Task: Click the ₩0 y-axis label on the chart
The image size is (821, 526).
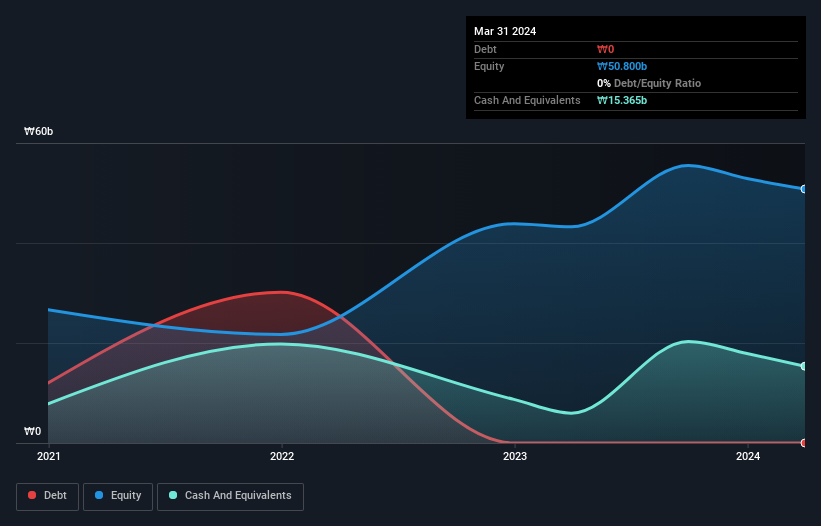Action: click(32, 431)
